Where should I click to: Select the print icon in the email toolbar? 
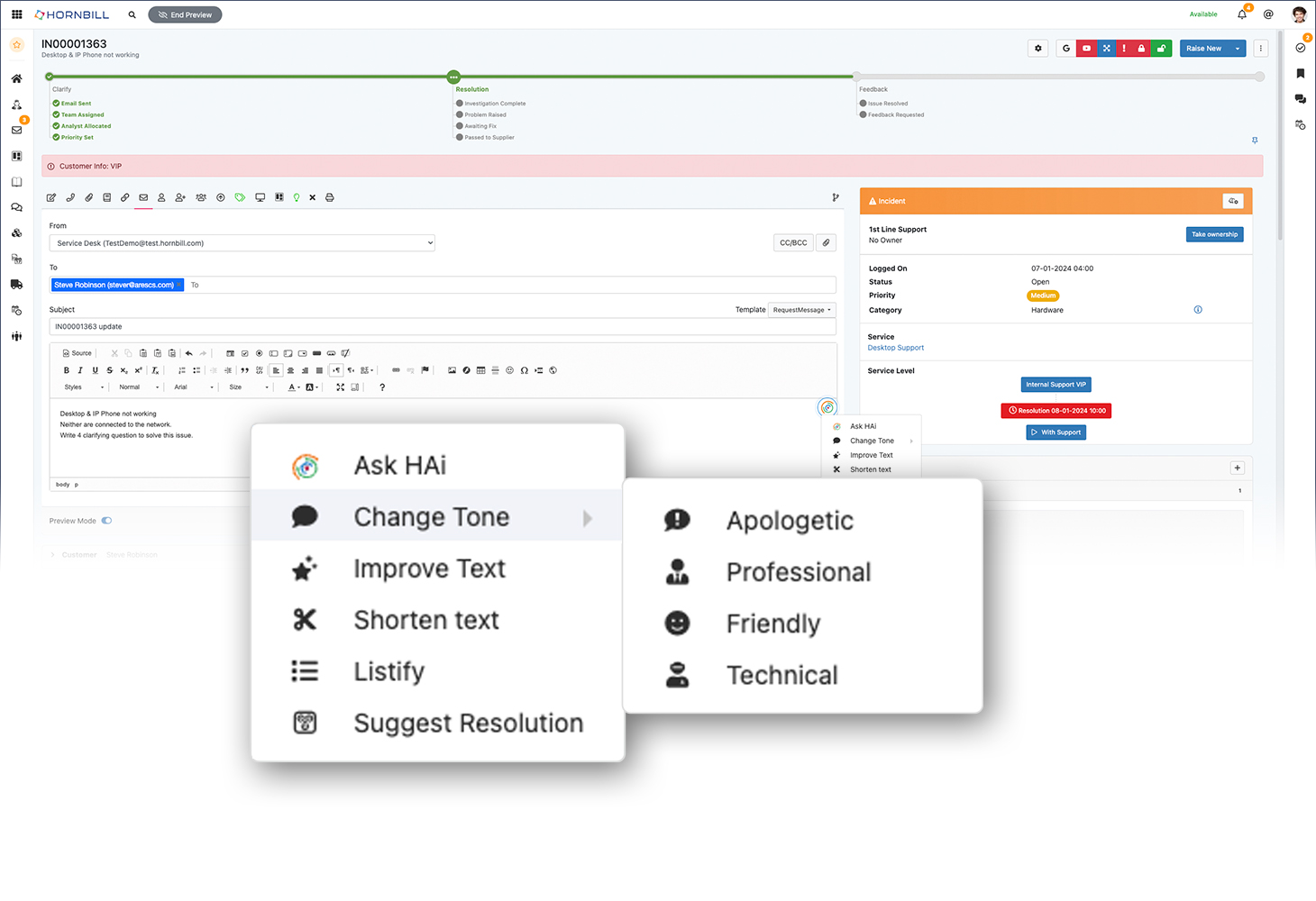point(330,197)
